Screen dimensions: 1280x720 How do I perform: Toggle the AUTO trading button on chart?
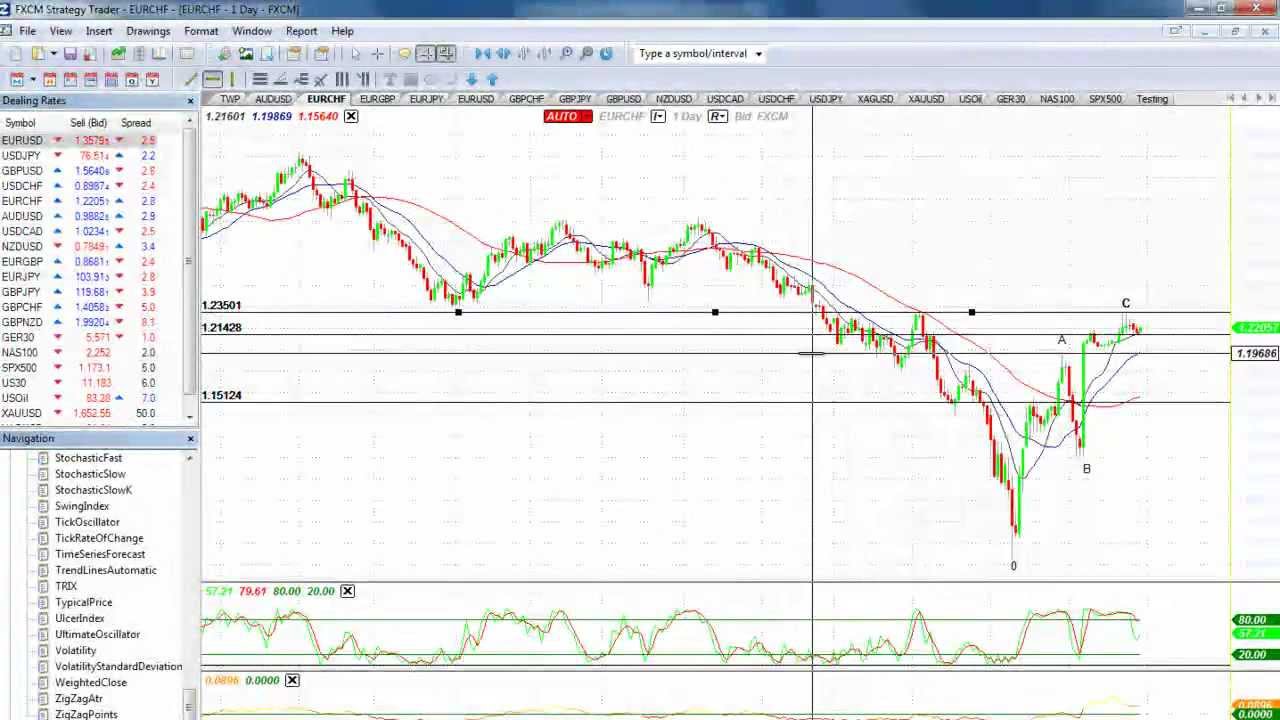568,116
